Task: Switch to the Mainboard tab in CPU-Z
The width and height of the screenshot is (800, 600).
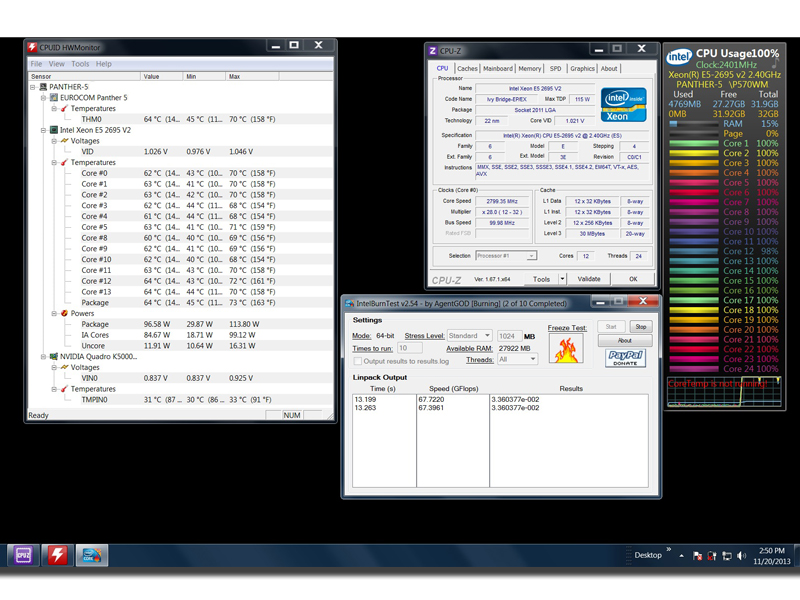Action: point(498,69)
